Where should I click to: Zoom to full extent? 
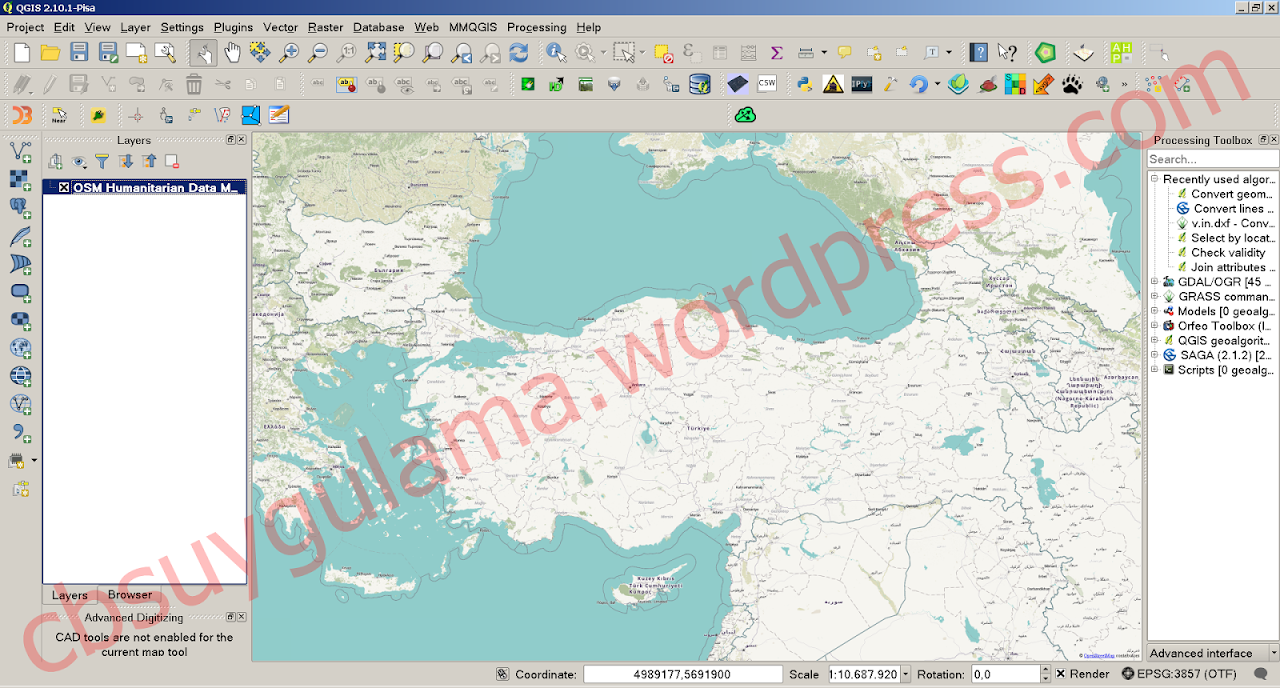(x=376, y=53)
